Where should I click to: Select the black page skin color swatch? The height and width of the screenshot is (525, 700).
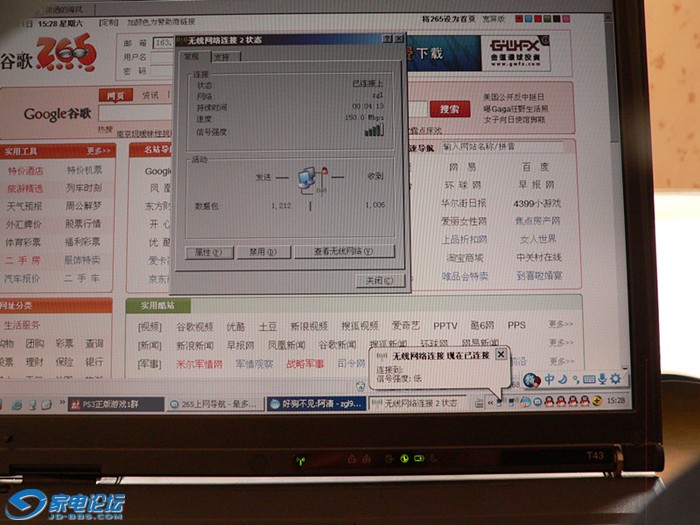coord(556,19)
